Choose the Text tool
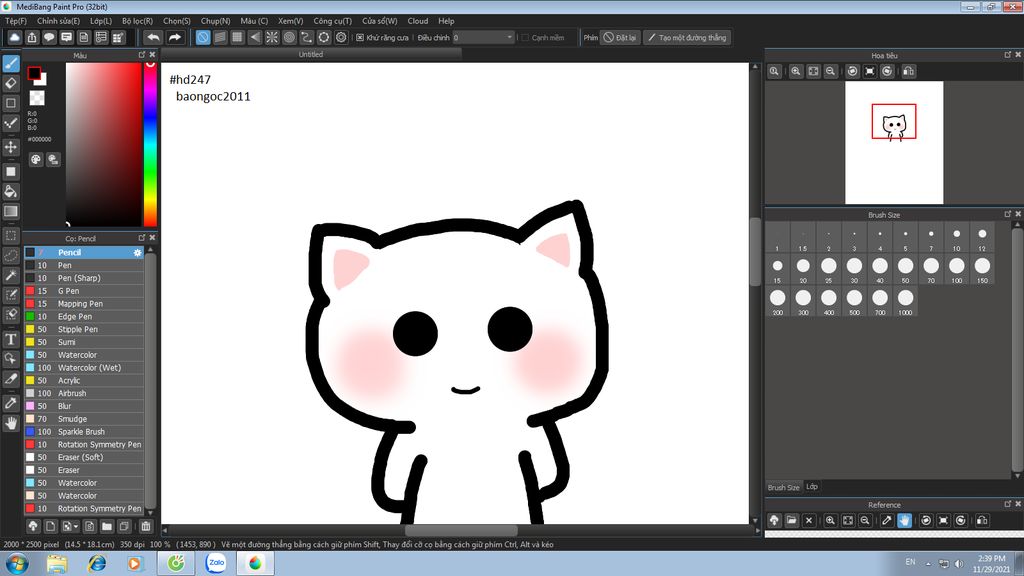 pos(11,339)
